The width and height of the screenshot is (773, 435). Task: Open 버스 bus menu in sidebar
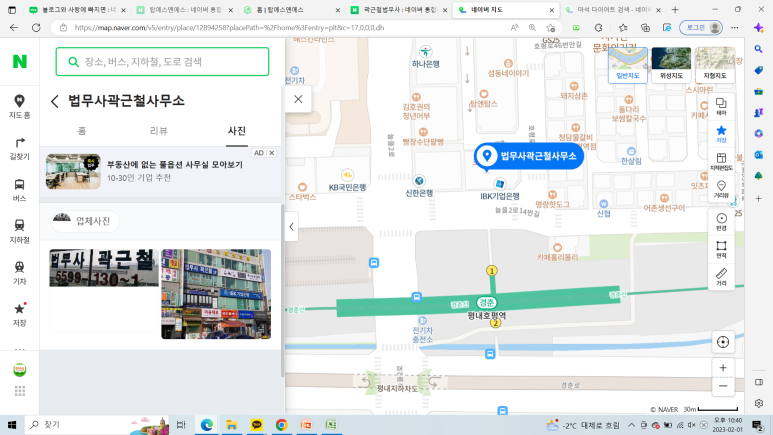tap(19, 190)
